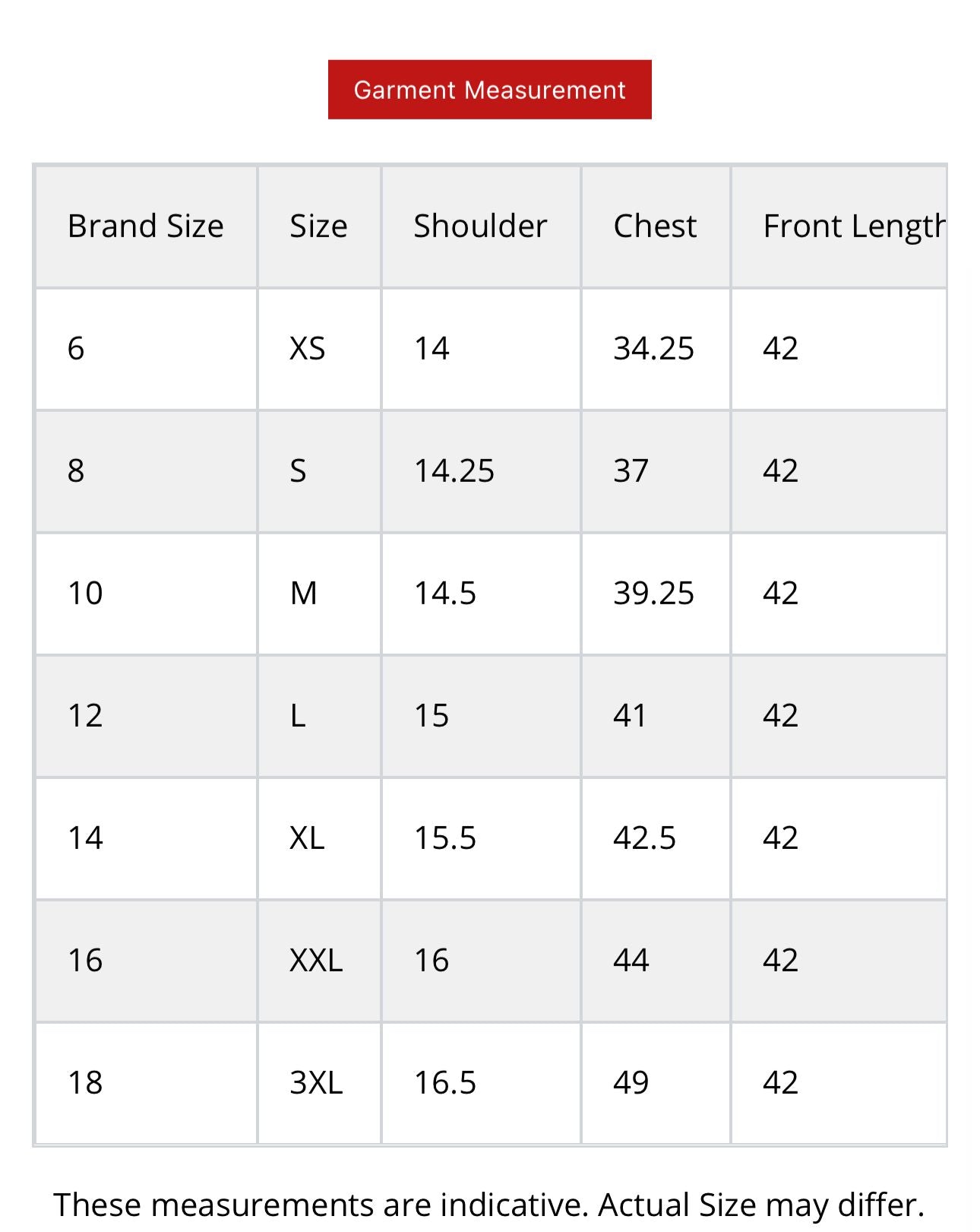Click the Chest column header
Image resolution: width=980 pixels, height=1232 pixels.
click(655, 226)
